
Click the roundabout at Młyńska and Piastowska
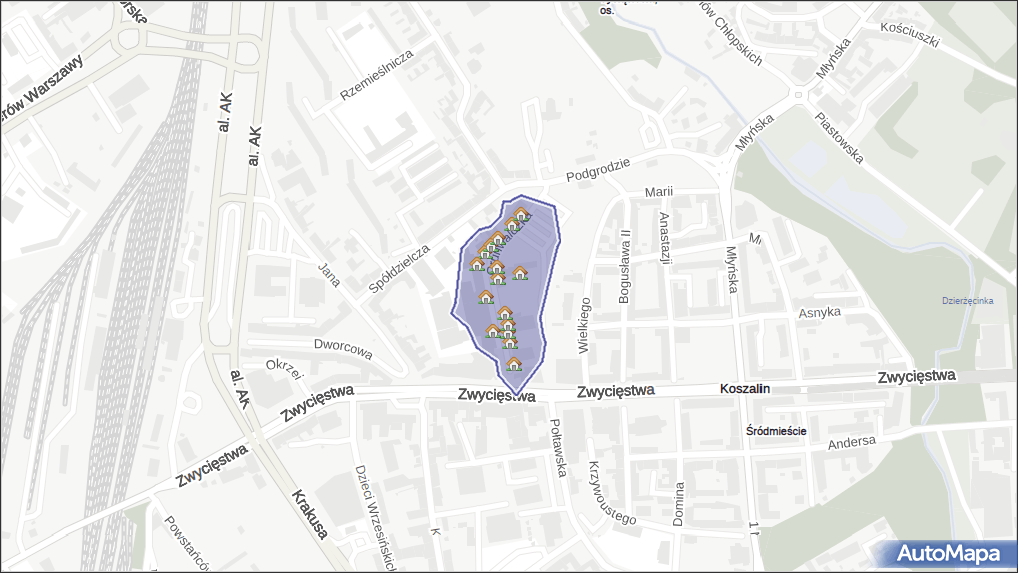[799, 96]
